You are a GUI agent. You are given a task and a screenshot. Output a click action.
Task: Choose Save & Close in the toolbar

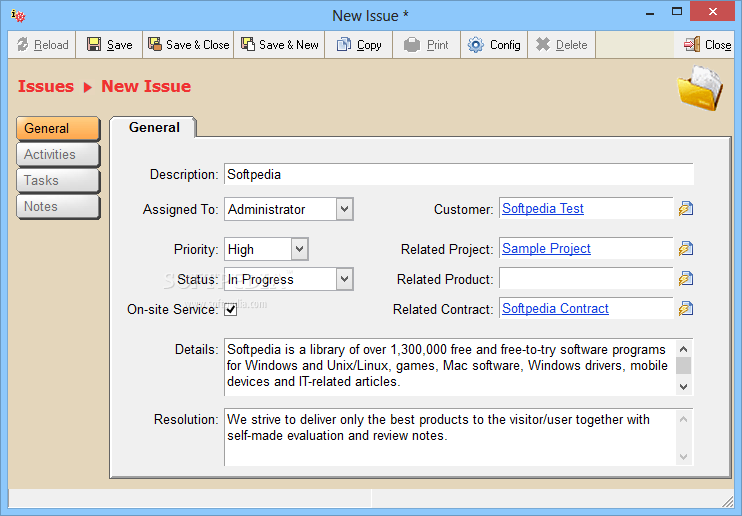(188, 45)
